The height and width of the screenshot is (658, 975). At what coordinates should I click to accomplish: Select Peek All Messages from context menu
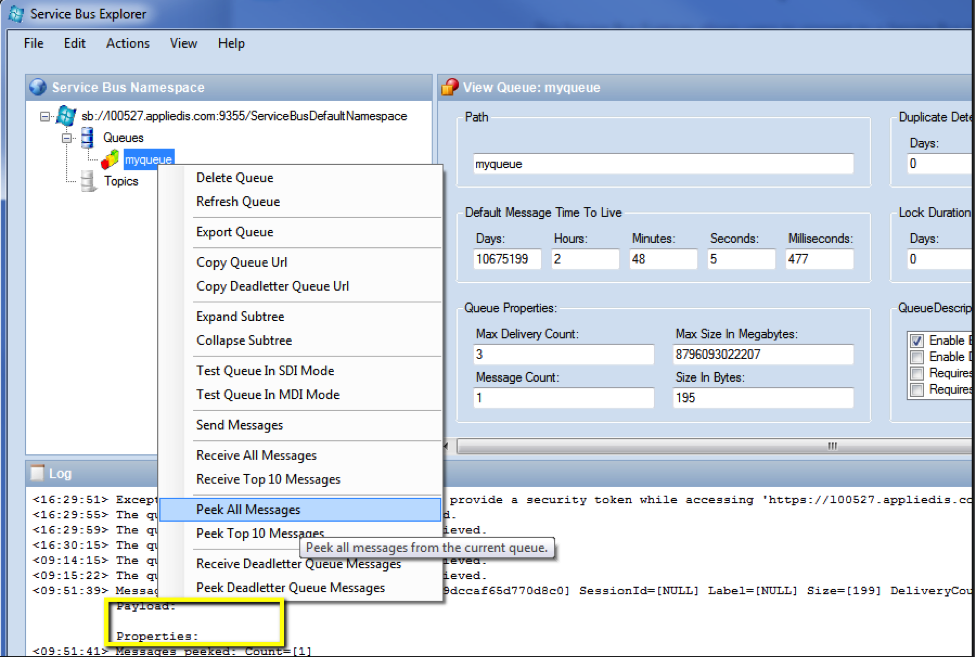point(248,509)
